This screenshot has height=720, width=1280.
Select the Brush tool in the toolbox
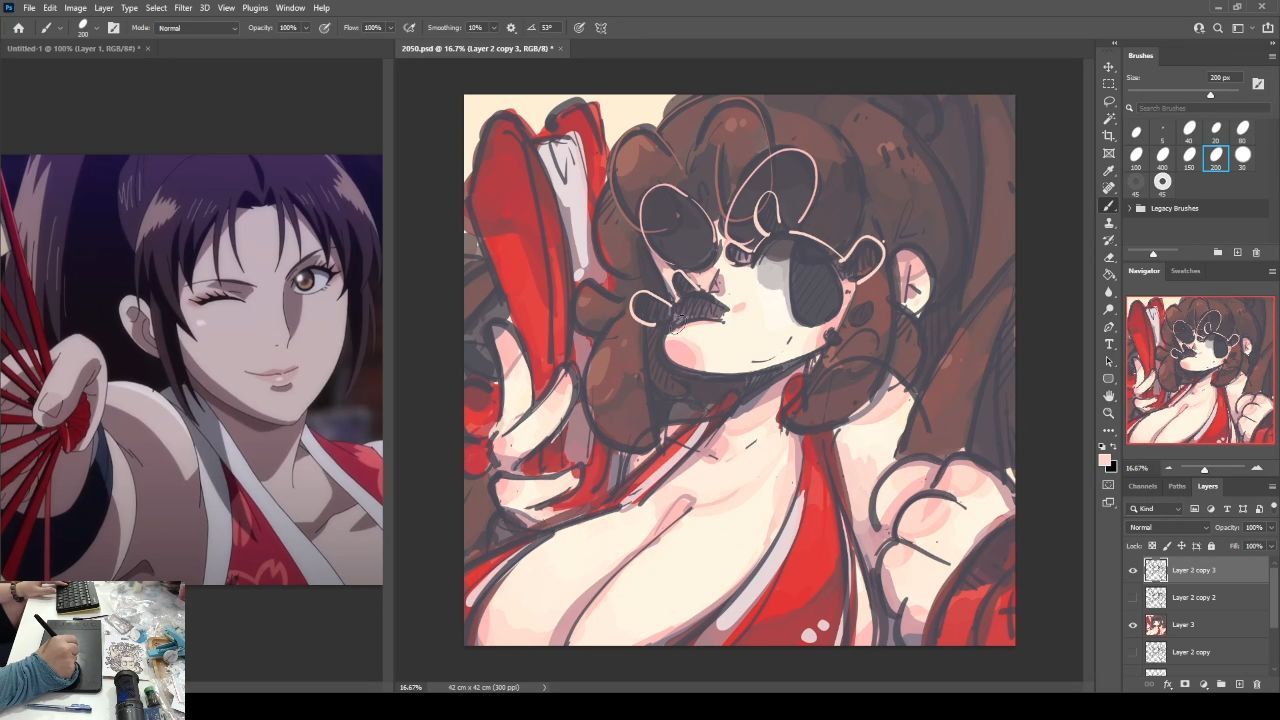coord(1108,205)
